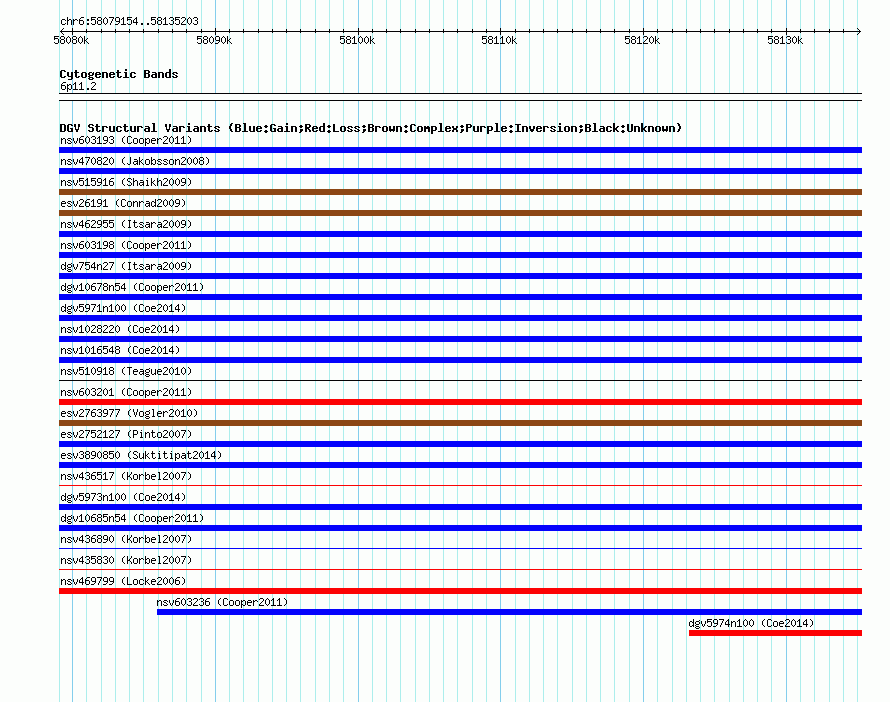
Task: Click the red bar under nsv469799
Action: point(460,591)
